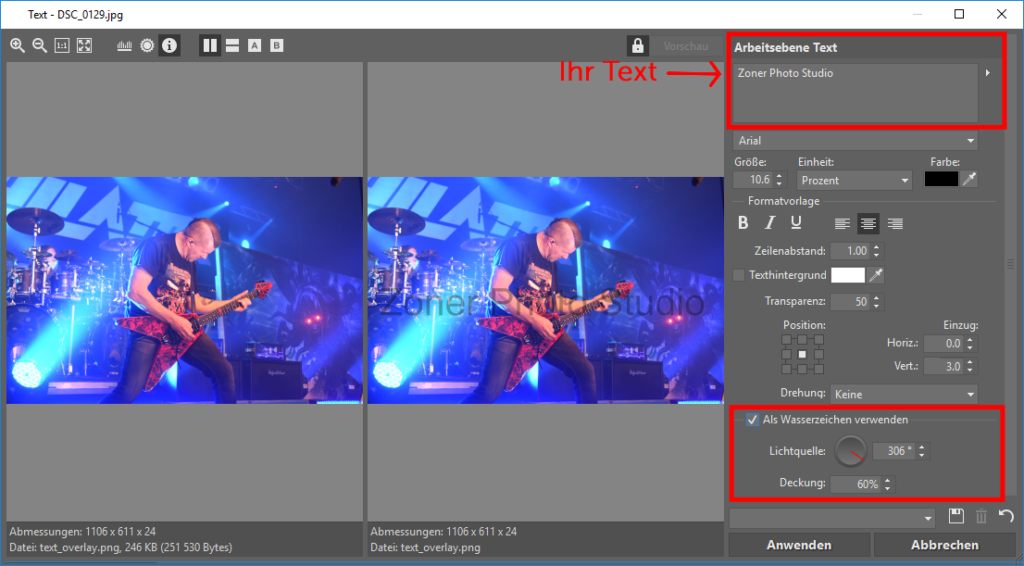
Task: Maximize the Text dialog window
Action: coord(959,14)
